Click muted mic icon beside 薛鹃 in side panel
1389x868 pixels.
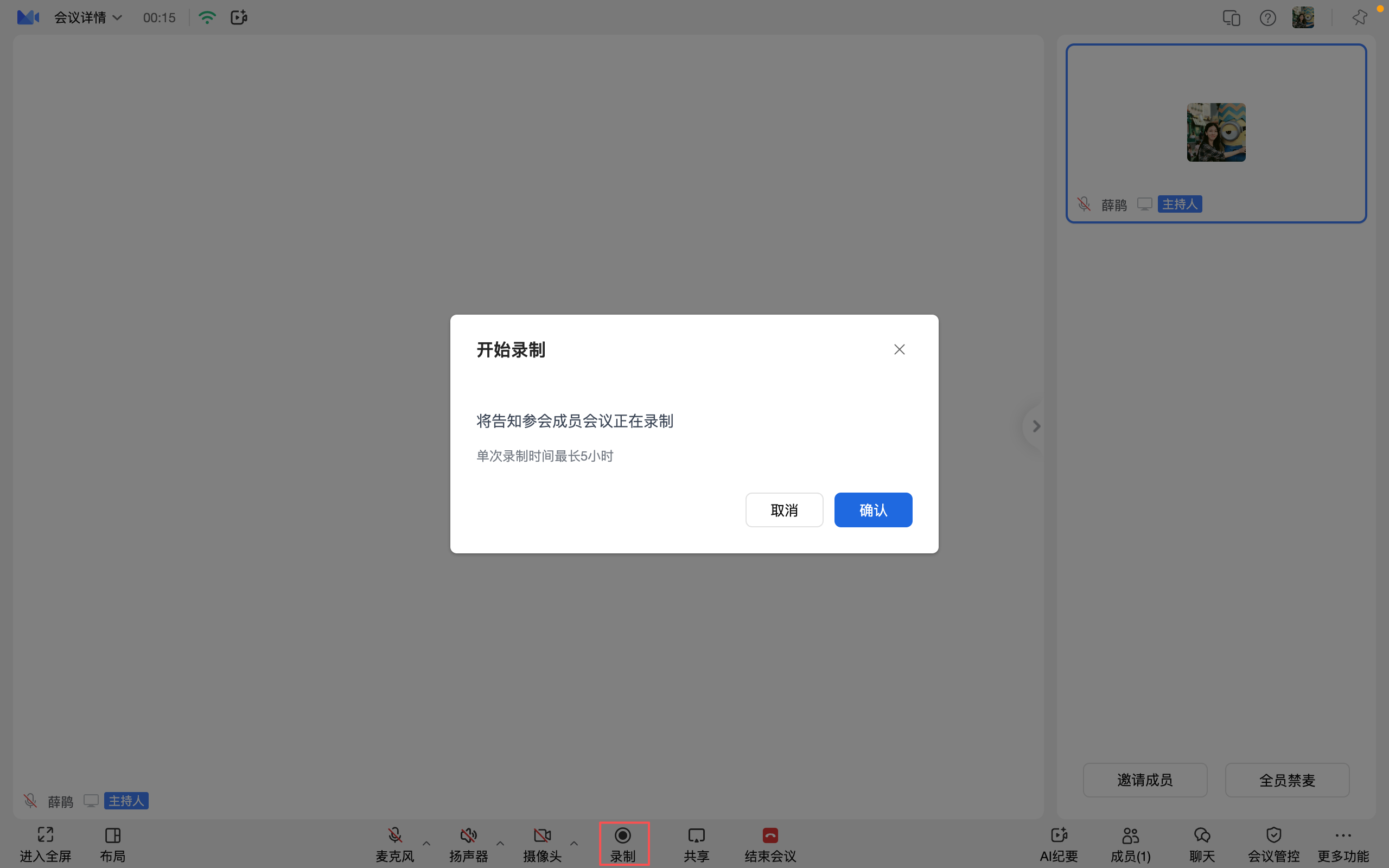[x=1084, y=204]
